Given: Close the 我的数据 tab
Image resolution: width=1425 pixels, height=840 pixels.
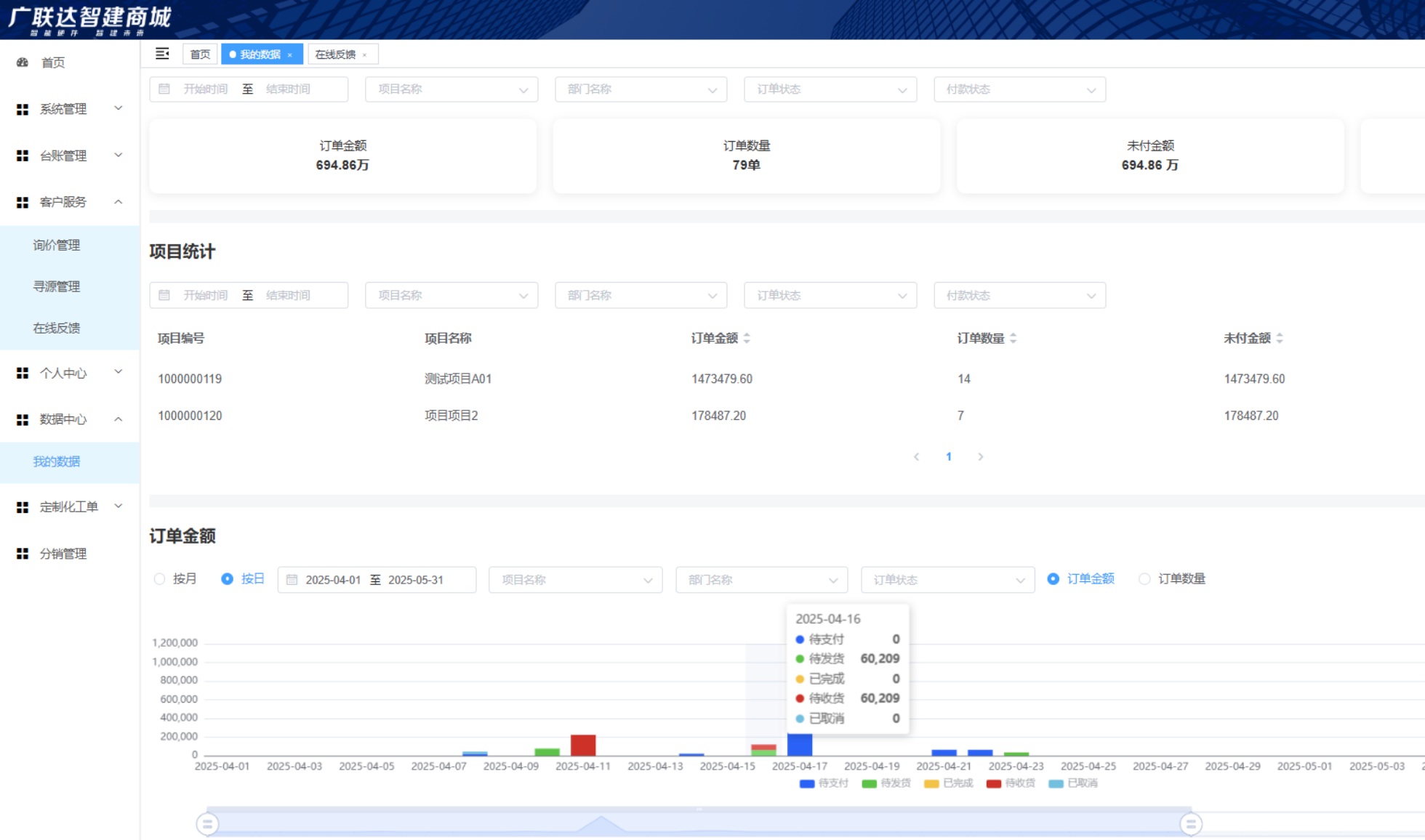Looking at the screenshot, I should pyautogui.click(x=290, y=54).
